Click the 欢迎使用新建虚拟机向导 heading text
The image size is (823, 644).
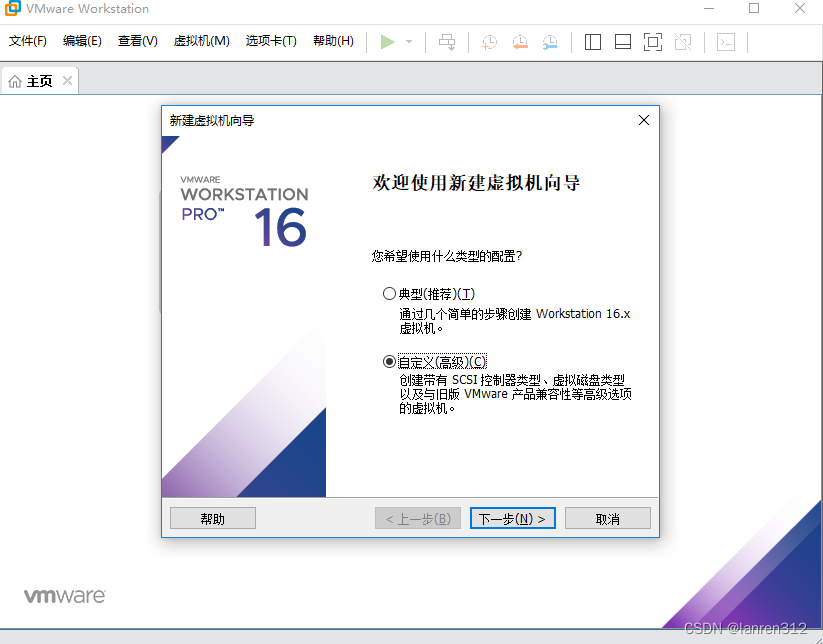476,183
